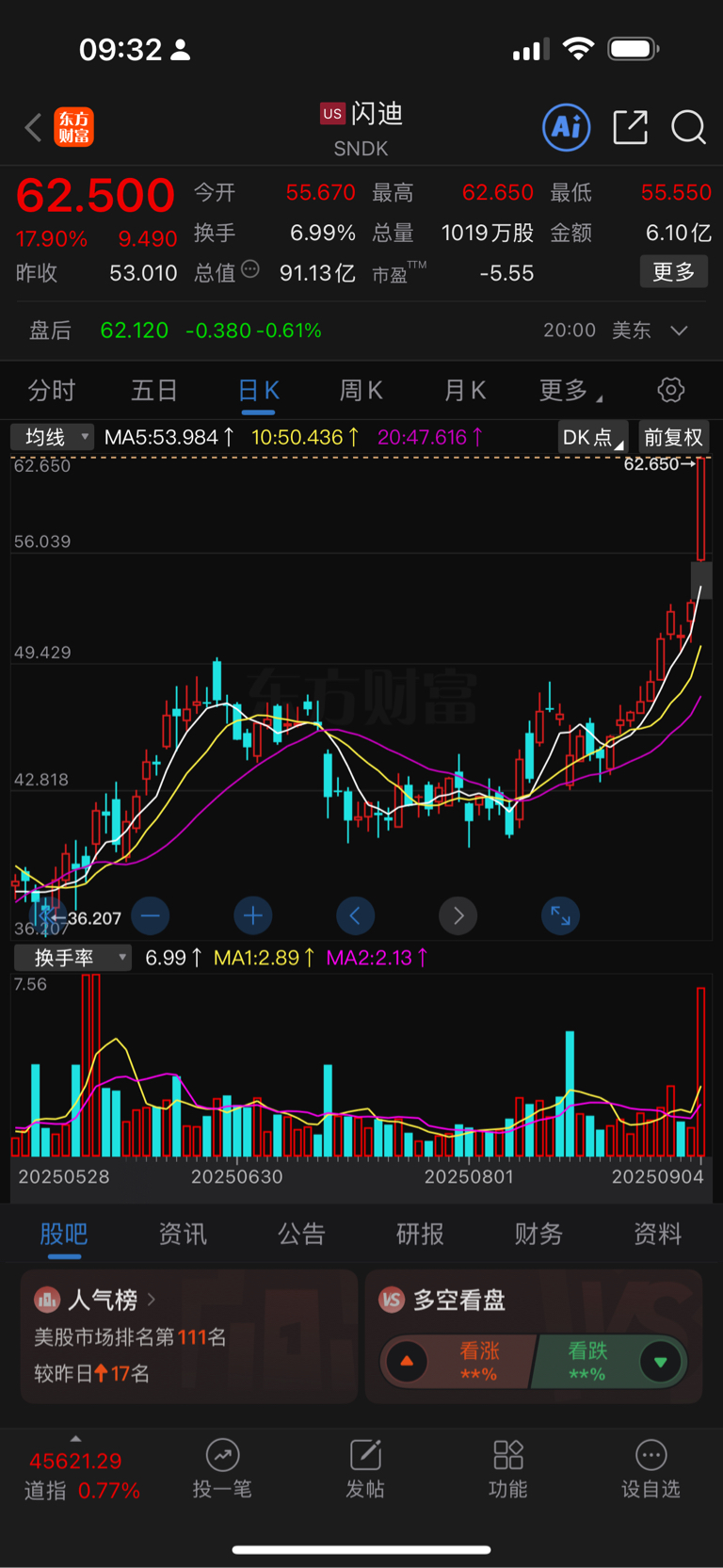723x1568 pixels.
Task: Expand 更多 chart period dropdown
Action: pos(571,390)
